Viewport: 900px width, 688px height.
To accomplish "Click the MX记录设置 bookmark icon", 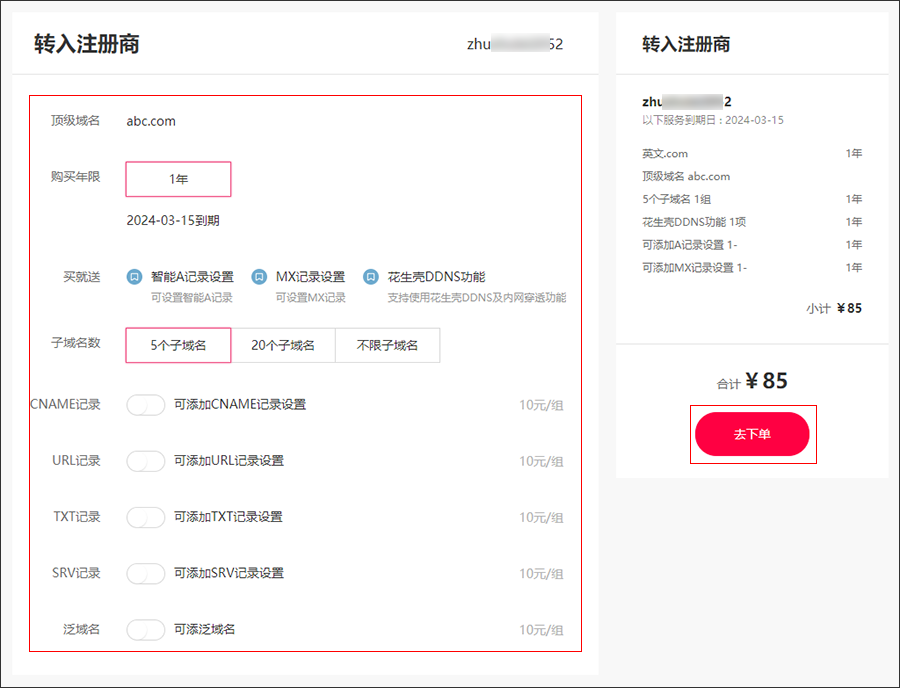I will pyautogui.click(x=259, y=277).
